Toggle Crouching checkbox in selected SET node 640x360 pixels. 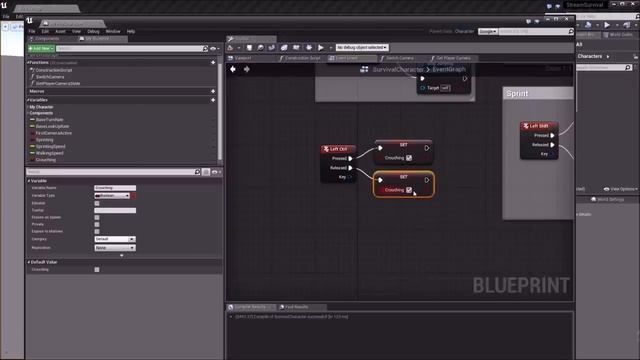409,190
